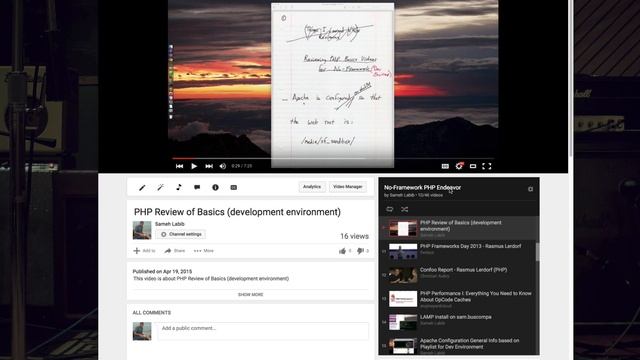Click the video title text
The height and width of the screenshot is (360, 640).
pyautogui.click(x=237, y=212)
